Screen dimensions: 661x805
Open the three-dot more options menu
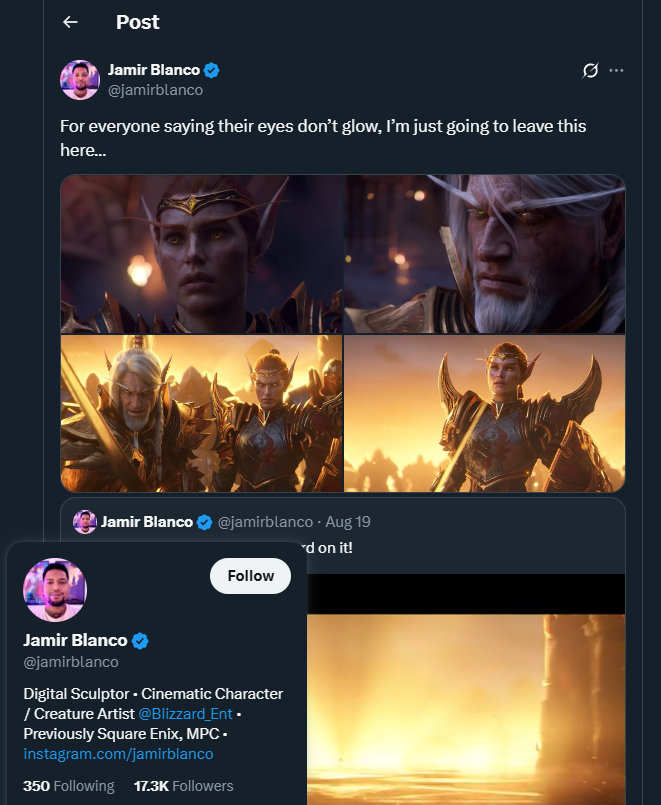click(x=616, y=70)
